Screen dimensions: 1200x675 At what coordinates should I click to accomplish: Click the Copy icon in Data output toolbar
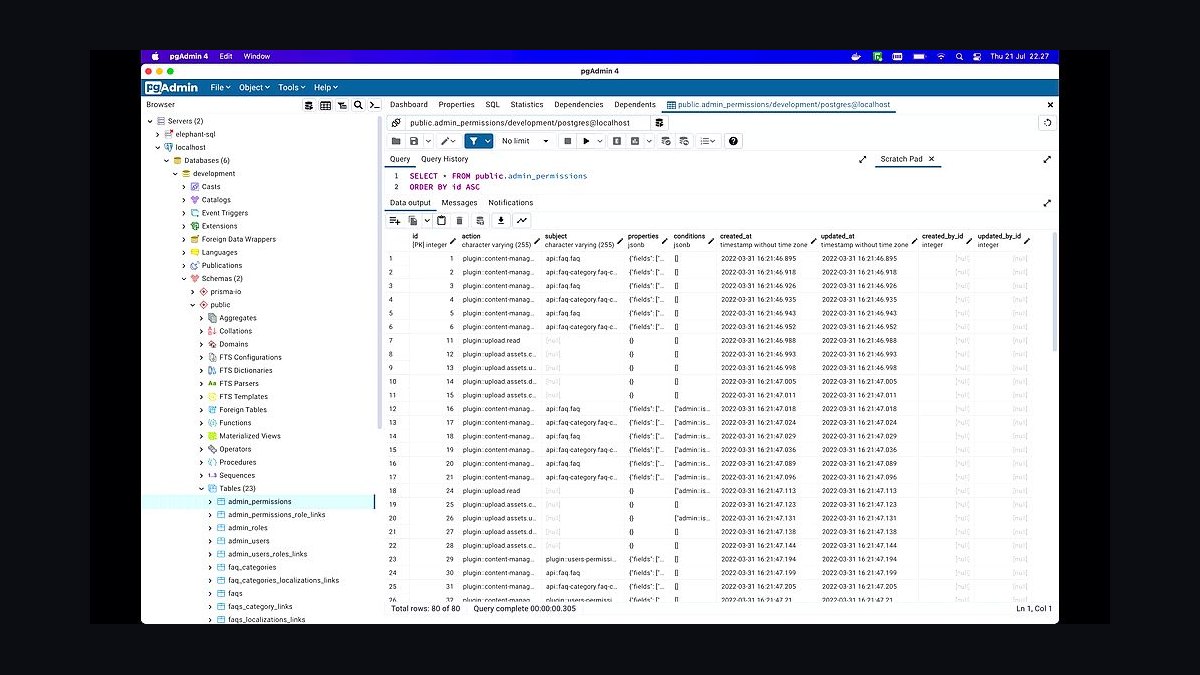(413, 220)
